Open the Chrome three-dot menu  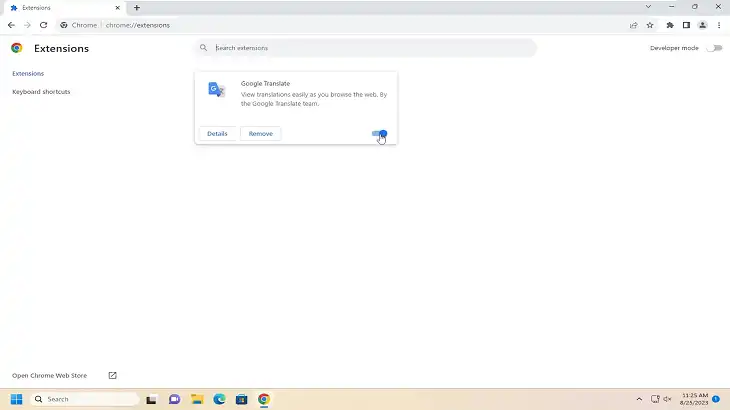[719, 25]
